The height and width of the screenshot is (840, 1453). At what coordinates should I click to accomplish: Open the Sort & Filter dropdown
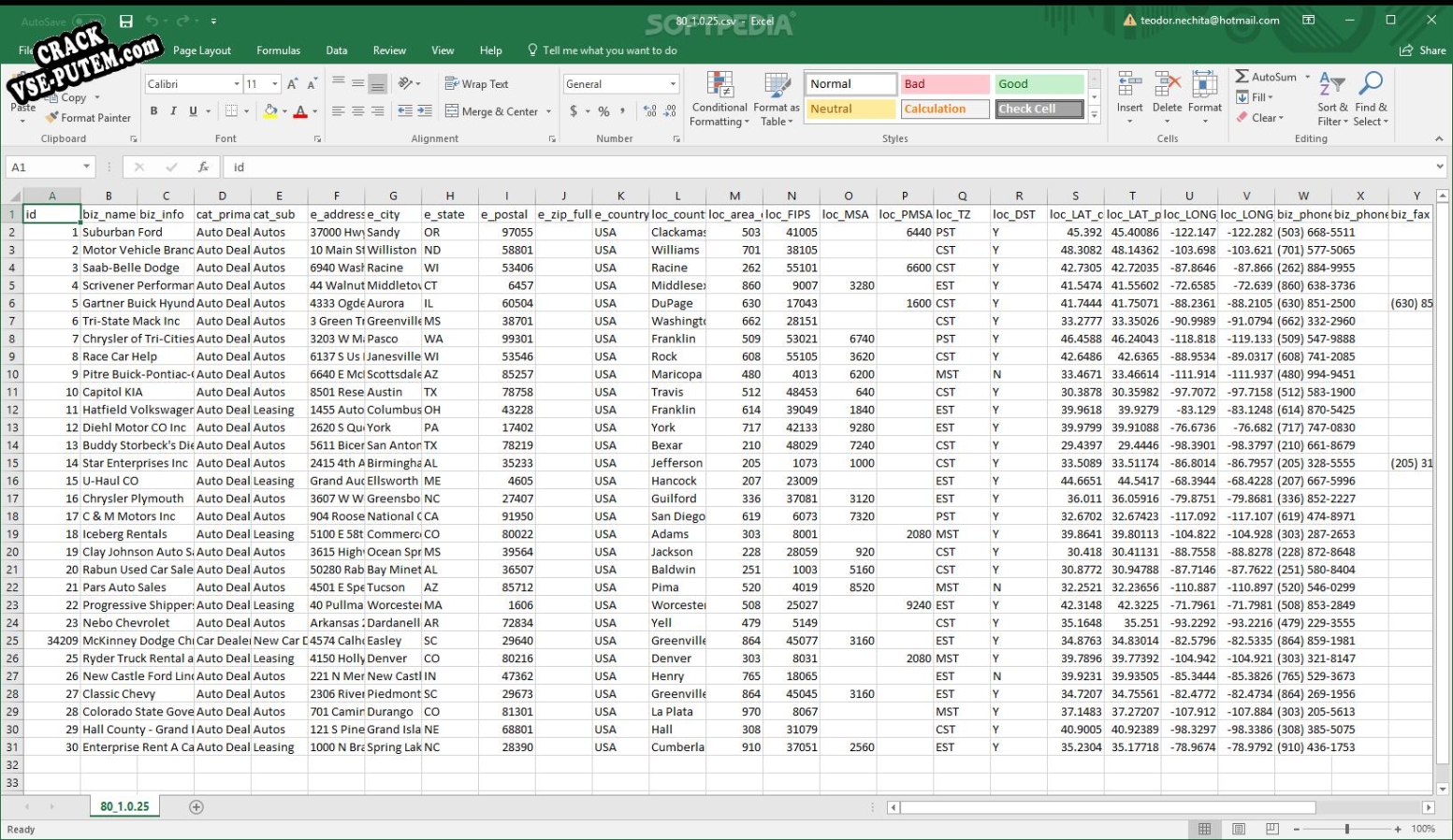[1332, 99]
